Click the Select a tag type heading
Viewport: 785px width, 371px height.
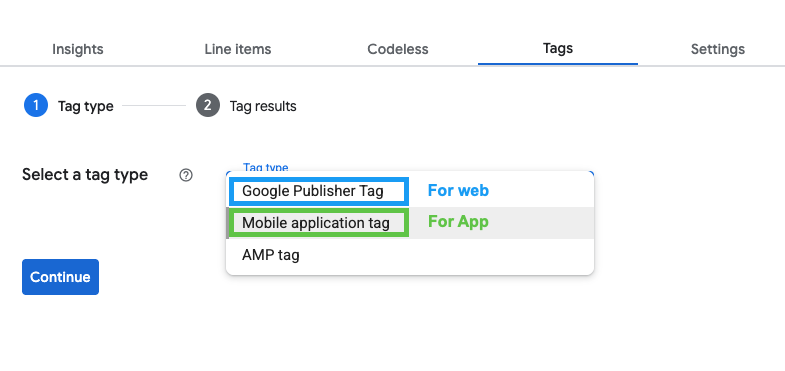click(x=85, y=175)
